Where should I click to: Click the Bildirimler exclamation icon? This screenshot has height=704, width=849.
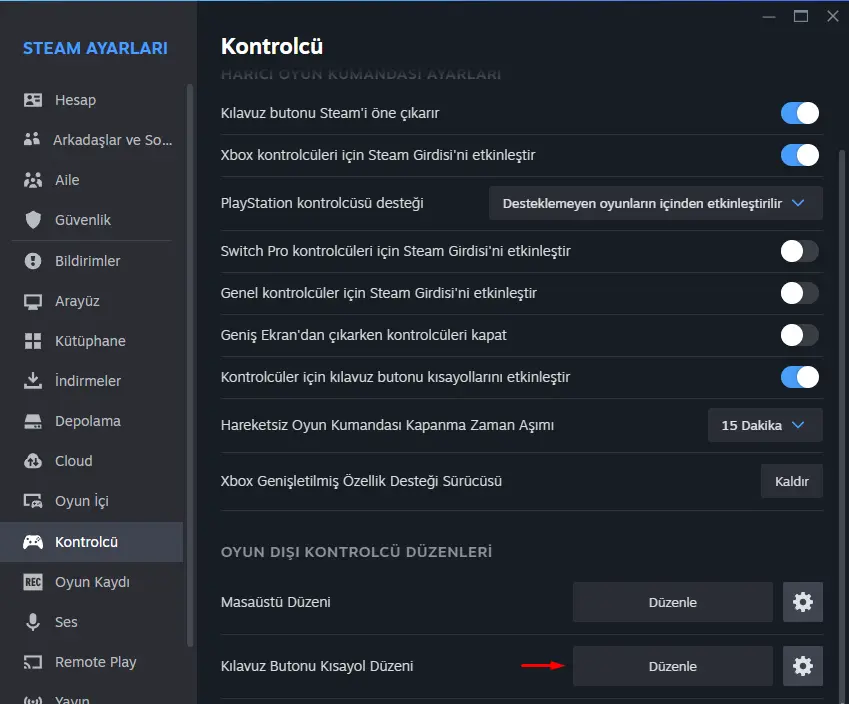[x=33, y=261]
